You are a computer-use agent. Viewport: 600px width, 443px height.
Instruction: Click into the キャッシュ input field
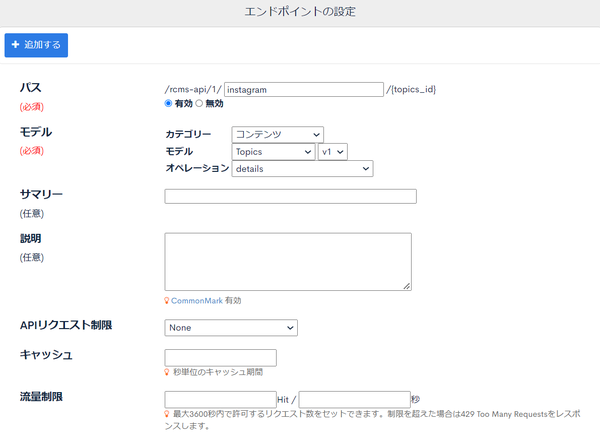(x=220, y=358)
